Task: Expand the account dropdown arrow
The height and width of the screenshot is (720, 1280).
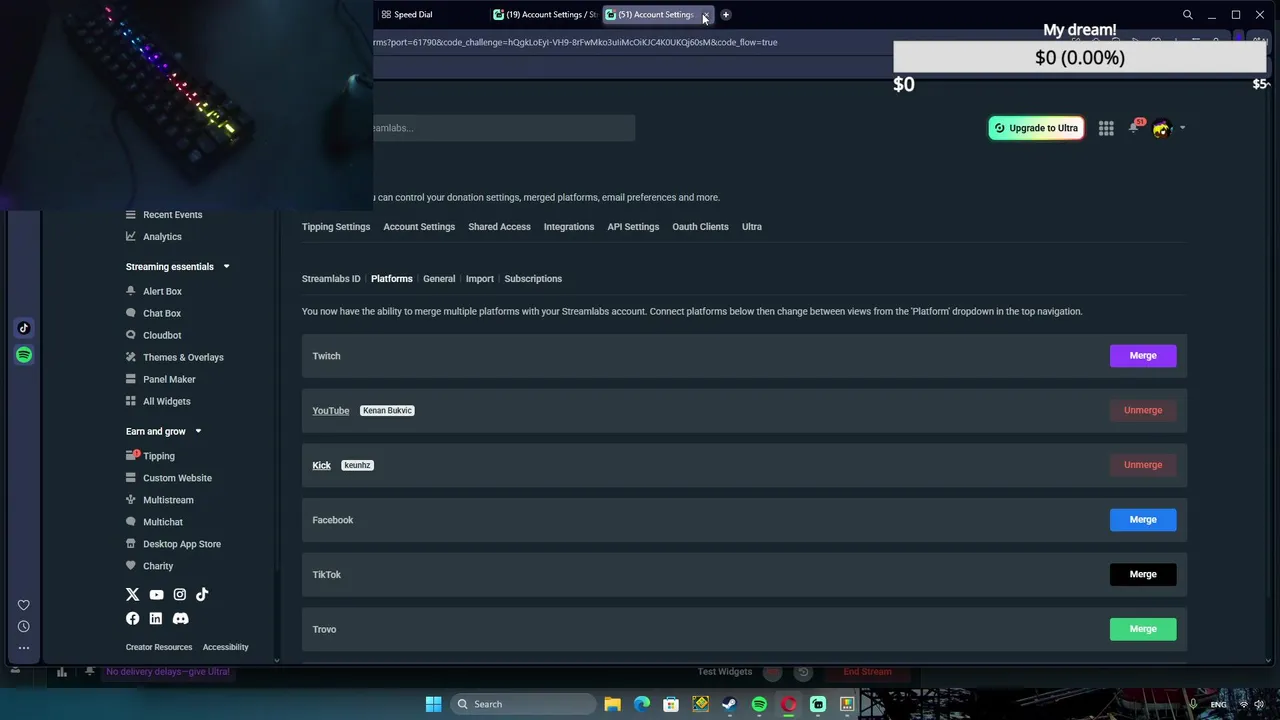Action: coord(1182,128)
